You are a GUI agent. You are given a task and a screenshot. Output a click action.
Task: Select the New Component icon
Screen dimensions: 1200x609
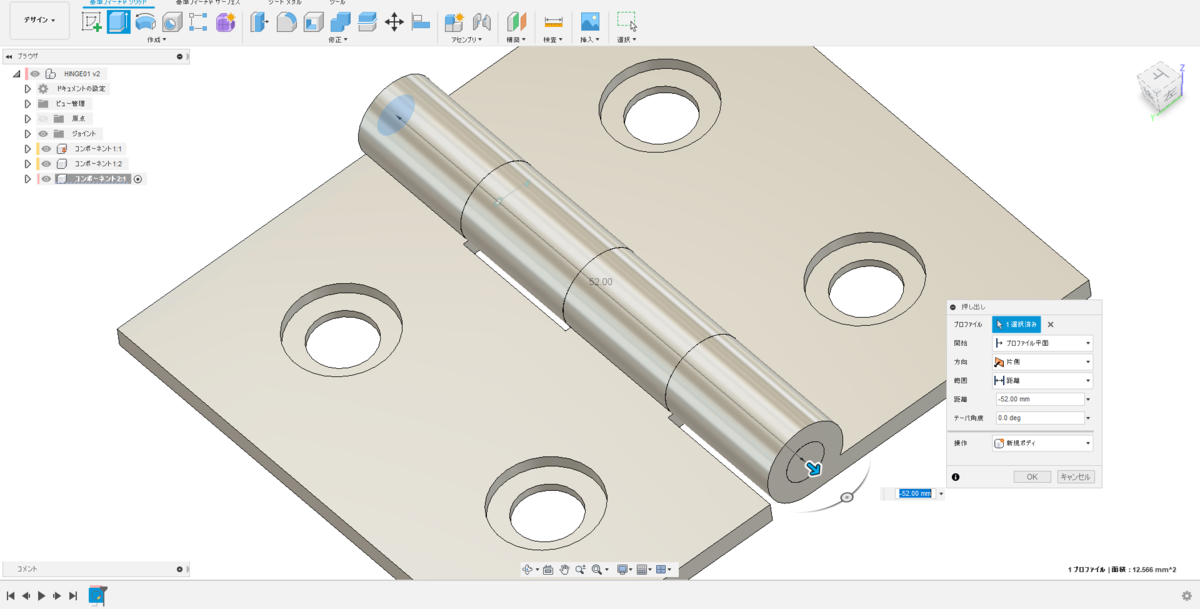[x=454, y=22]
